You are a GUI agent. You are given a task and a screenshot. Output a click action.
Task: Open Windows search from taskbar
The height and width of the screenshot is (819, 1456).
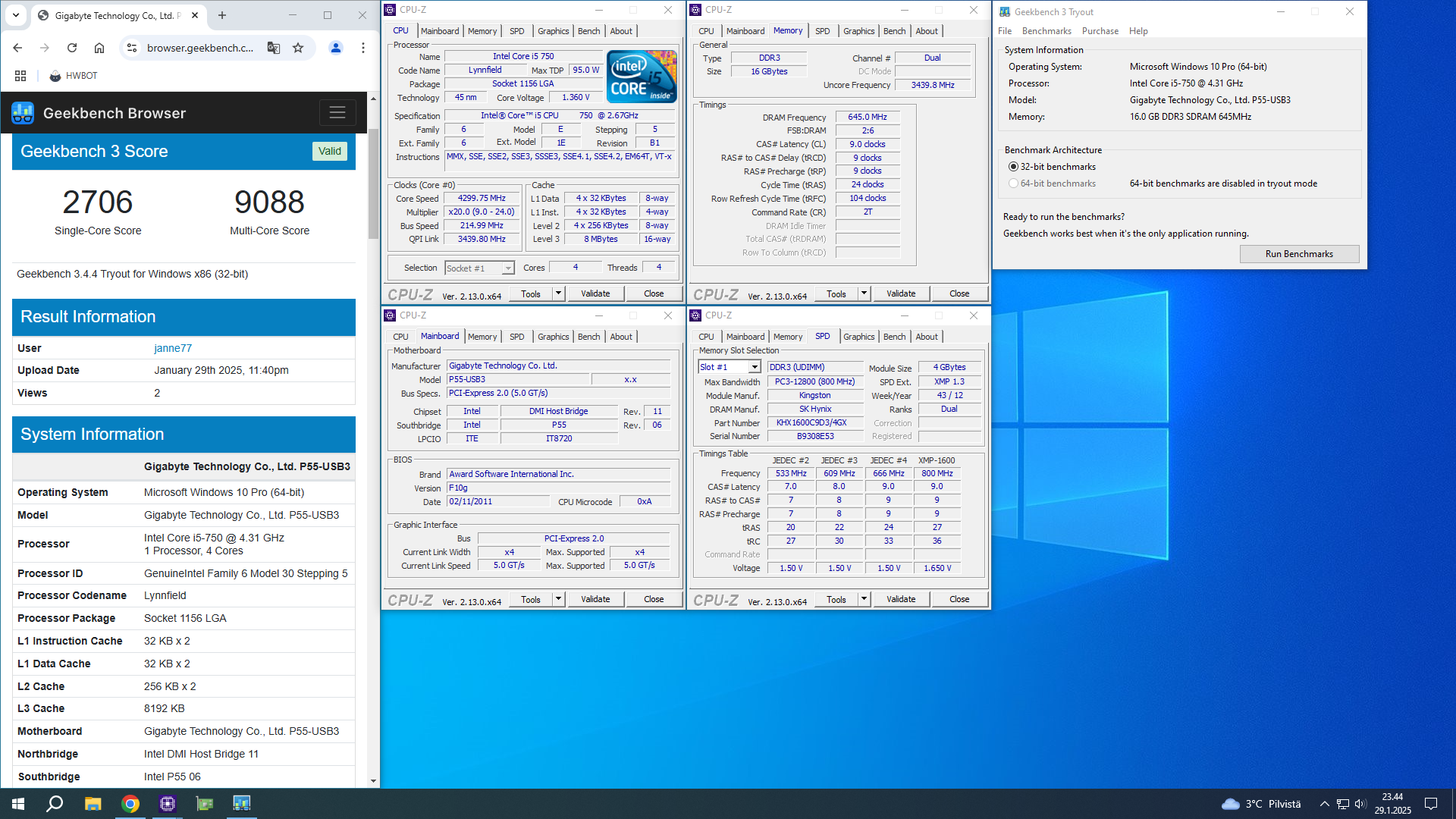click(x=55, y=804)
